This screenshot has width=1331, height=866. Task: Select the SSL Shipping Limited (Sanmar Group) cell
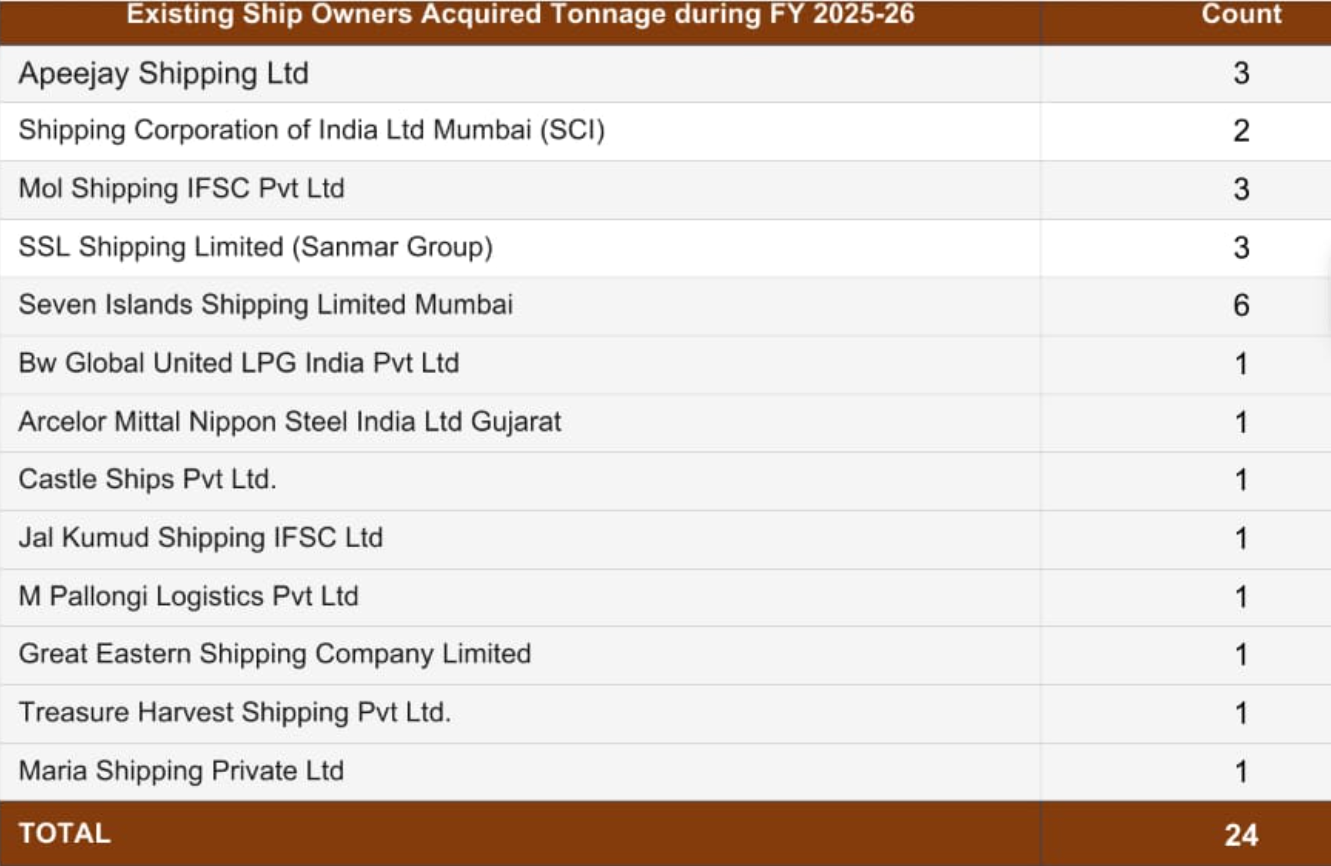[x=255, y=247]
